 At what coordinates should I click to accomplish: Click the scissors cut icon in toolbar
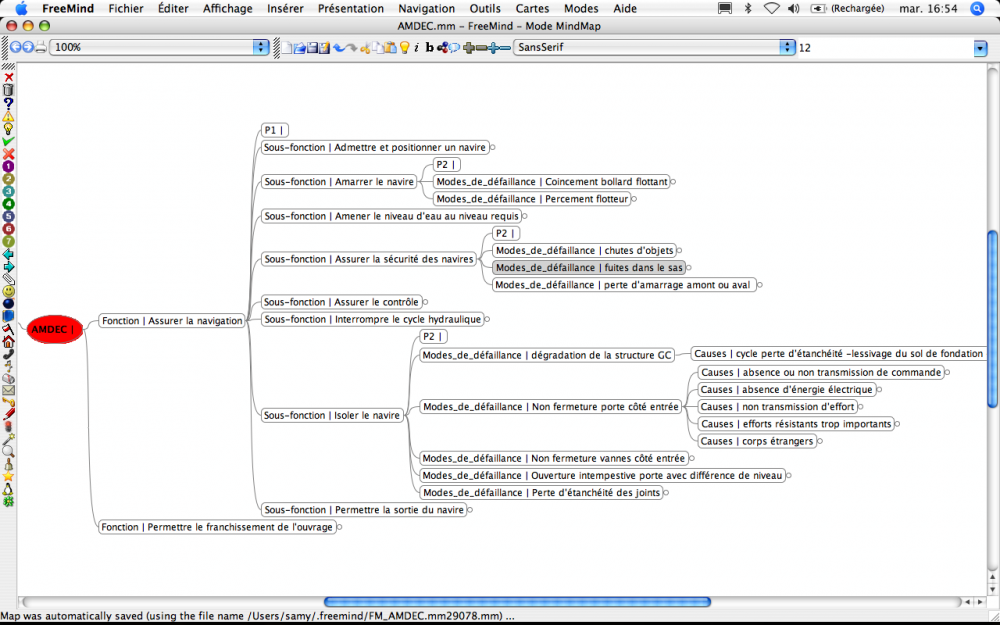coord(365,48)
